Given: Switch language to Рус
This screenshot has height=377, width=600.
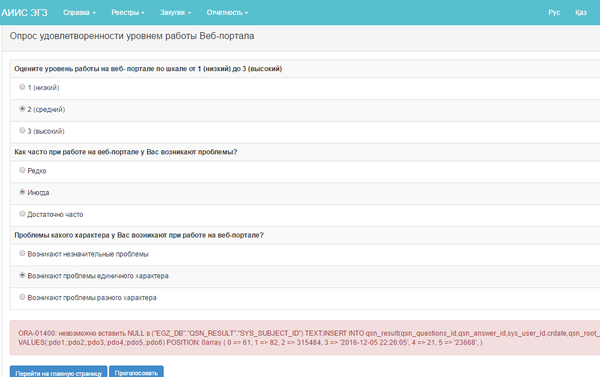Looking at the screenshot, I should point(554,13).
